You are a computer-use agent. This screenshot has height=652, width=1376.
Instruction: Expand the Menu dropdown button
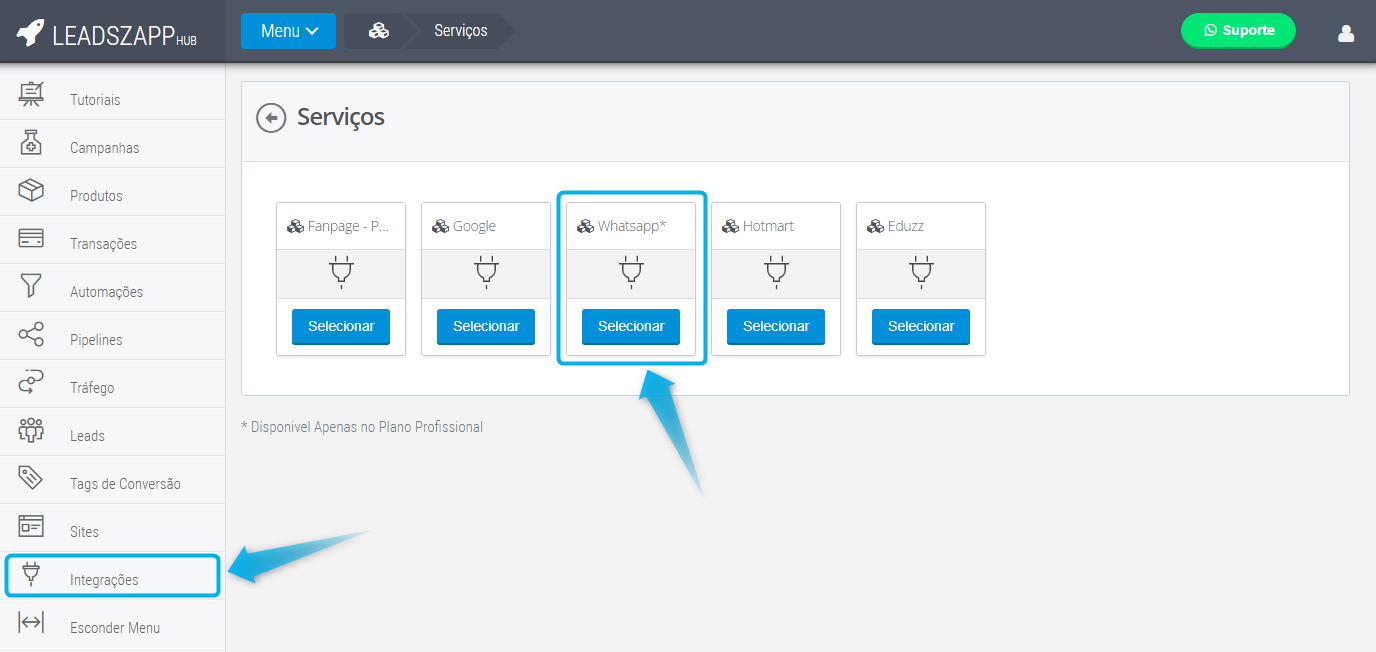click(288, 31)
